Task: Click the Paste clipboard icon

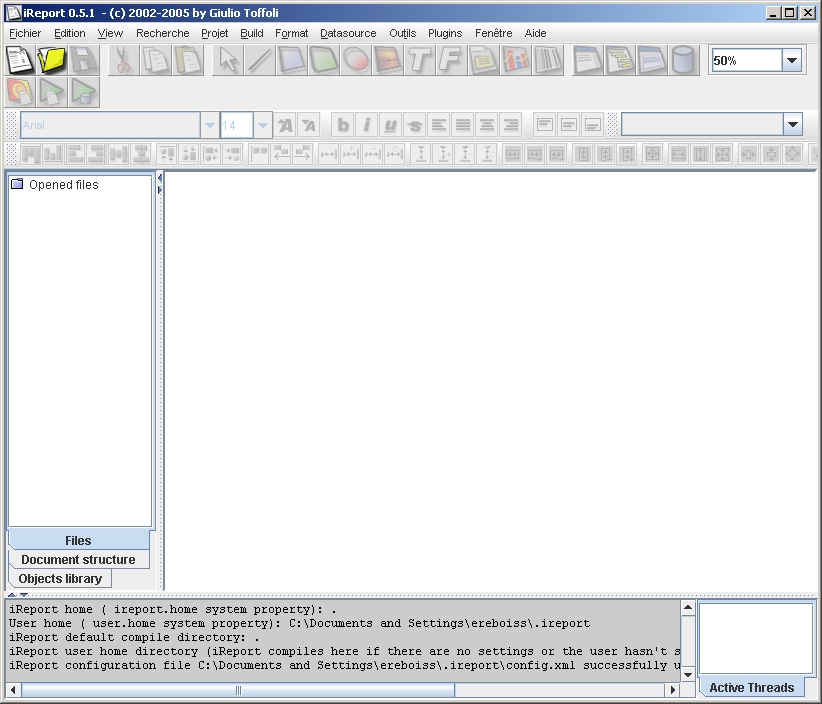Action: pos(187,60)
